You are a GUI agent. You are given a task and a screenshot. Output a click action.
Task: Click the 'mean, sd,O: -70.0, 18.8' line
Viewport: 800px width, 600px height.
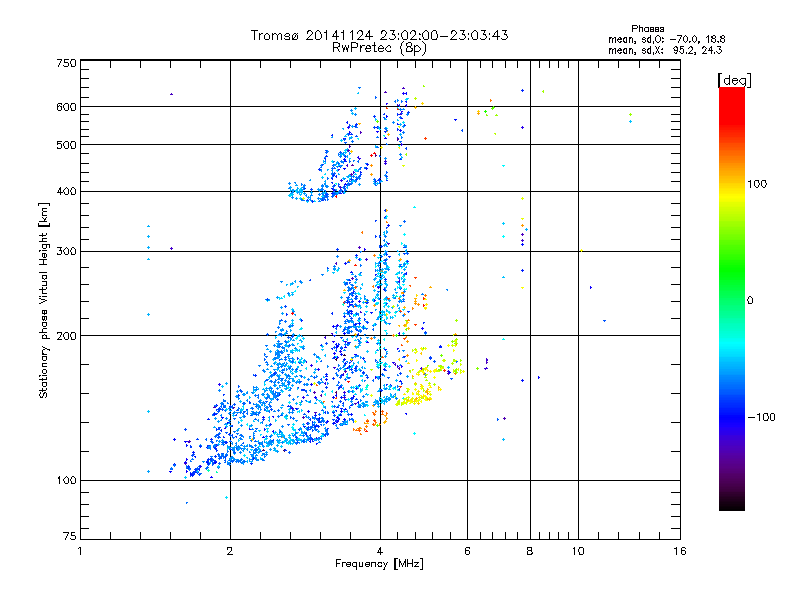click(666, 39)
